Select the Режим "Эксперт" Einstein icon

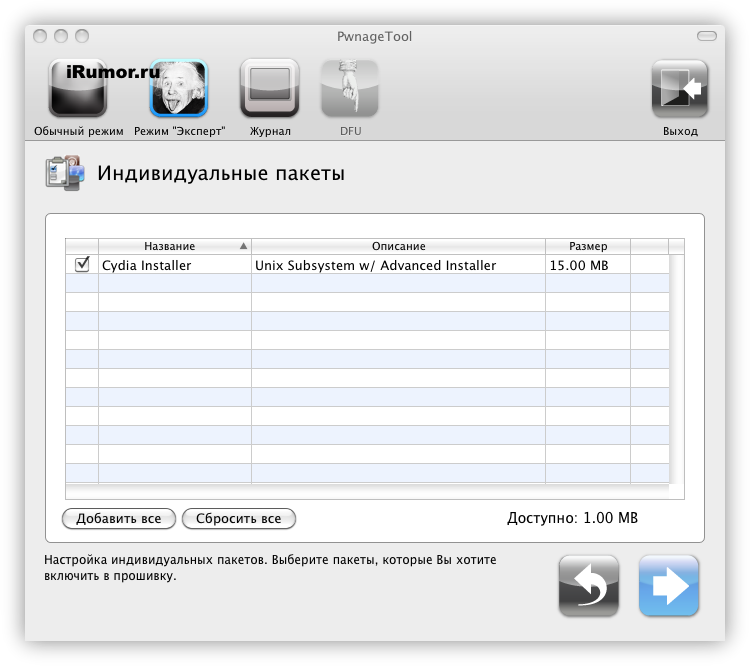tap(178, 89)
